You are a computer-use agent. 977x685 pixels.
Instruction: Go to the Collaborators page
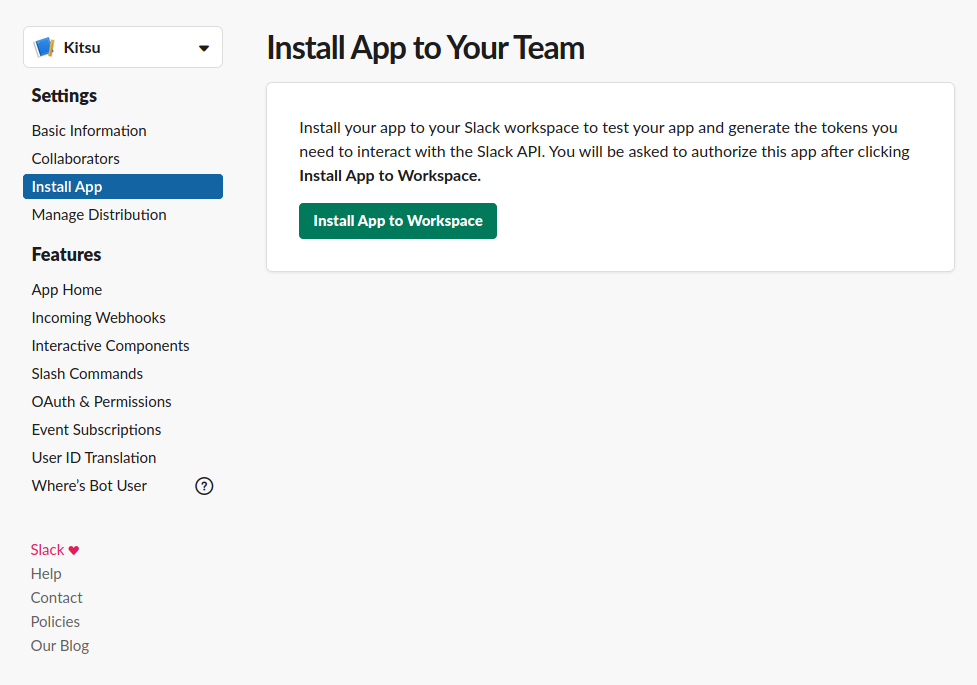[x=75, y=158]
